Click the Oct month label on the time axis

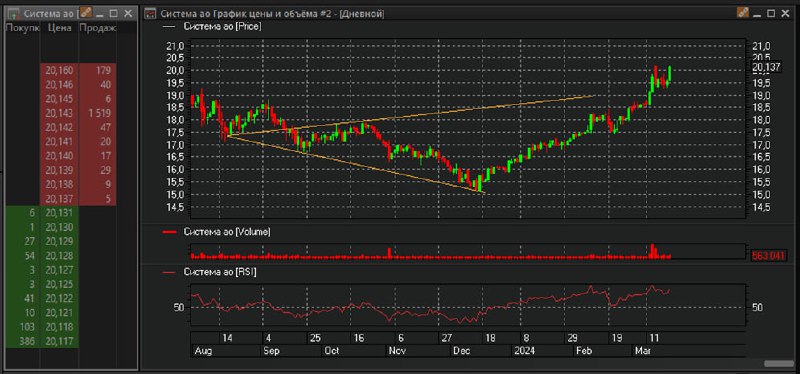click(x=332, y=351)
